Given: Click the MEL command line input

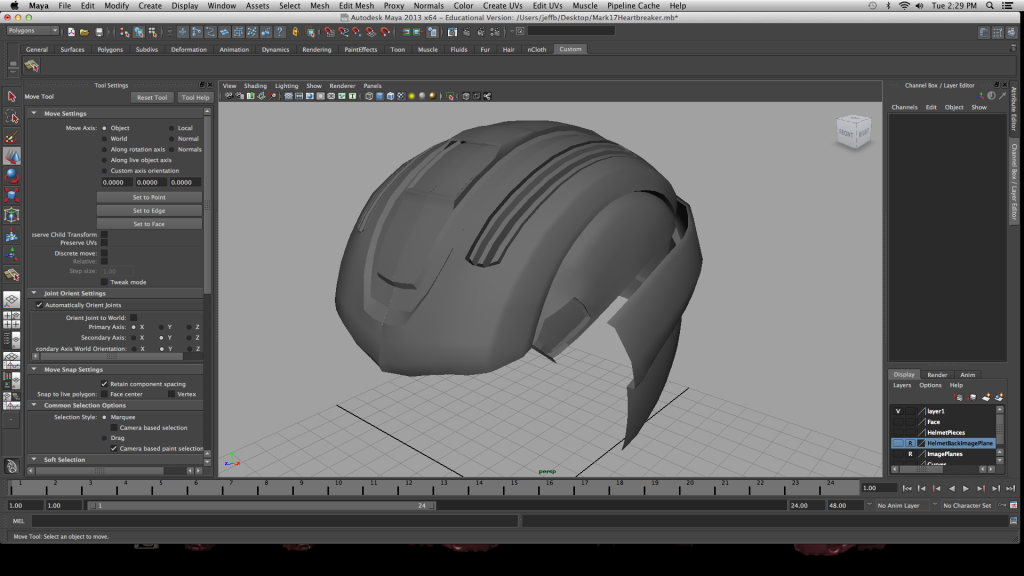Looking at the screenshot, I should pos(274,521).
